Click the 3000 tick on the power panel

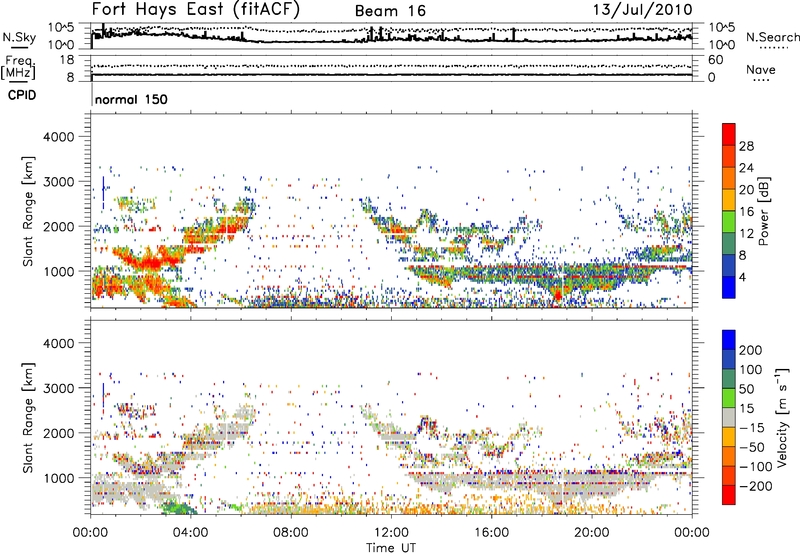[59, 182]
